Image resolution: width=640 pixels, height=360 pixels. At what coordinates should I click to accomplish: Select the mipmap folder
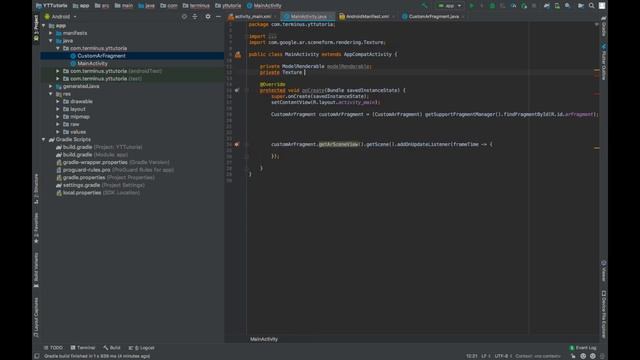click(x=80, y=117)
